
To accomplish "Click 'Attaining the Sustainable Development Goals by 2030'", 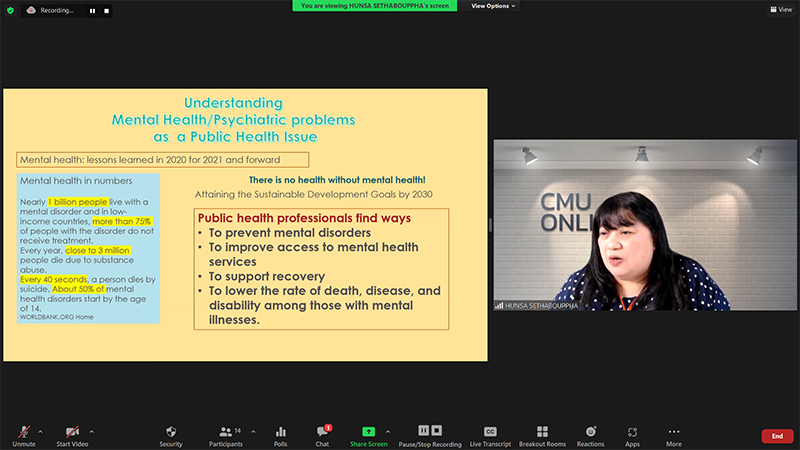I will click(x=314, y=194).
